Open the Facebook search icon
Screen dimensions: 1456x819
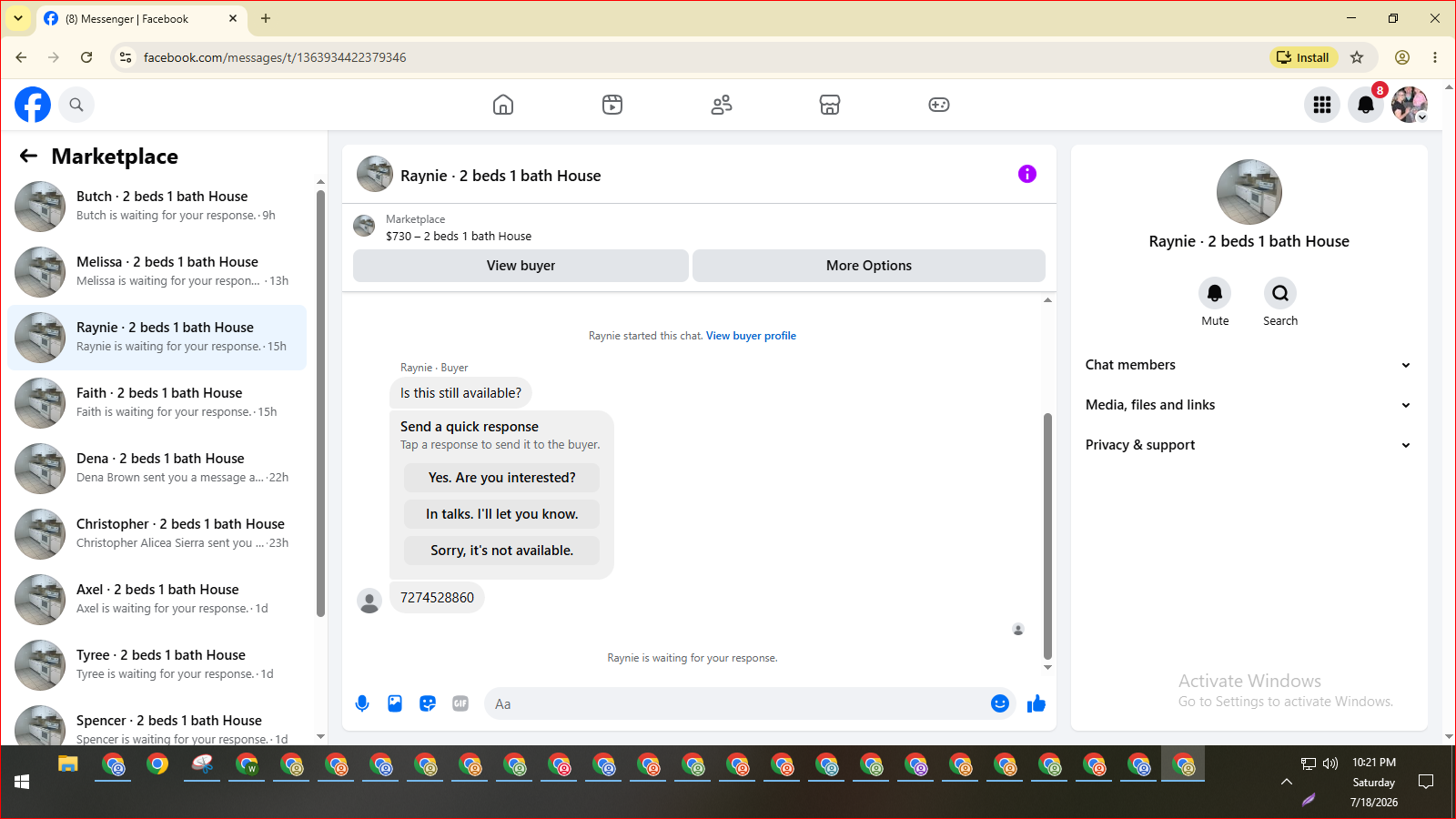click(76, 105)
